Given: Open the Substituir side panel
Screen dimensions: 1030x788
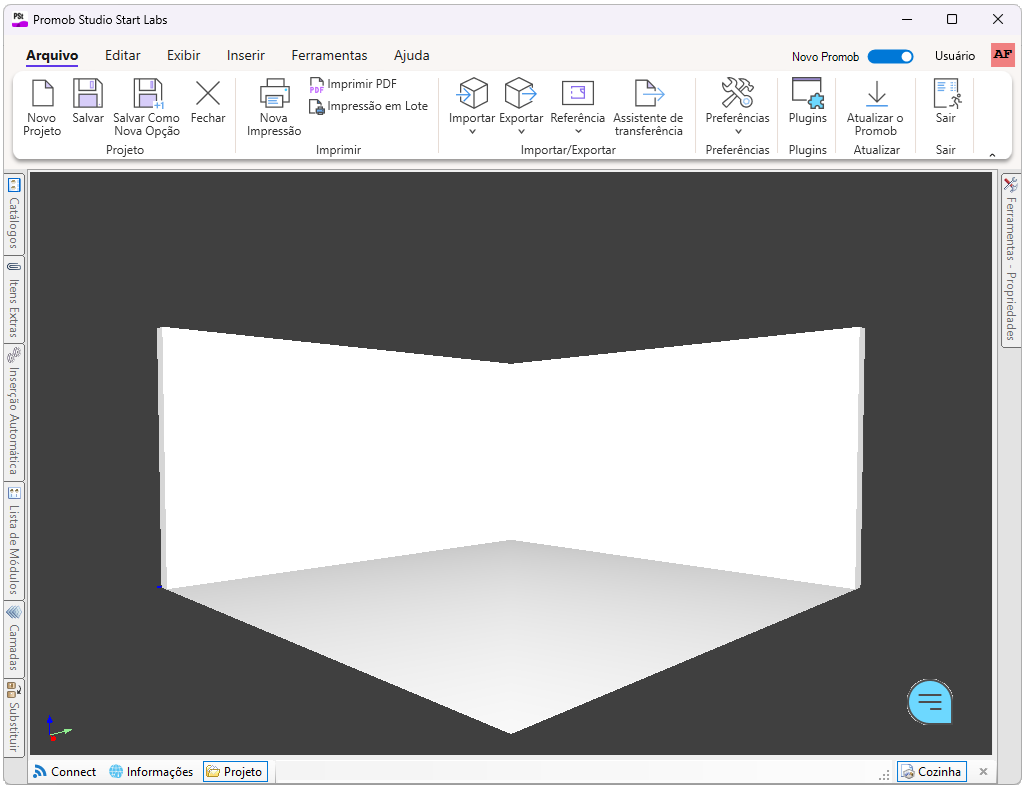Looking at the screenshot, I should [x=14, y=717].
